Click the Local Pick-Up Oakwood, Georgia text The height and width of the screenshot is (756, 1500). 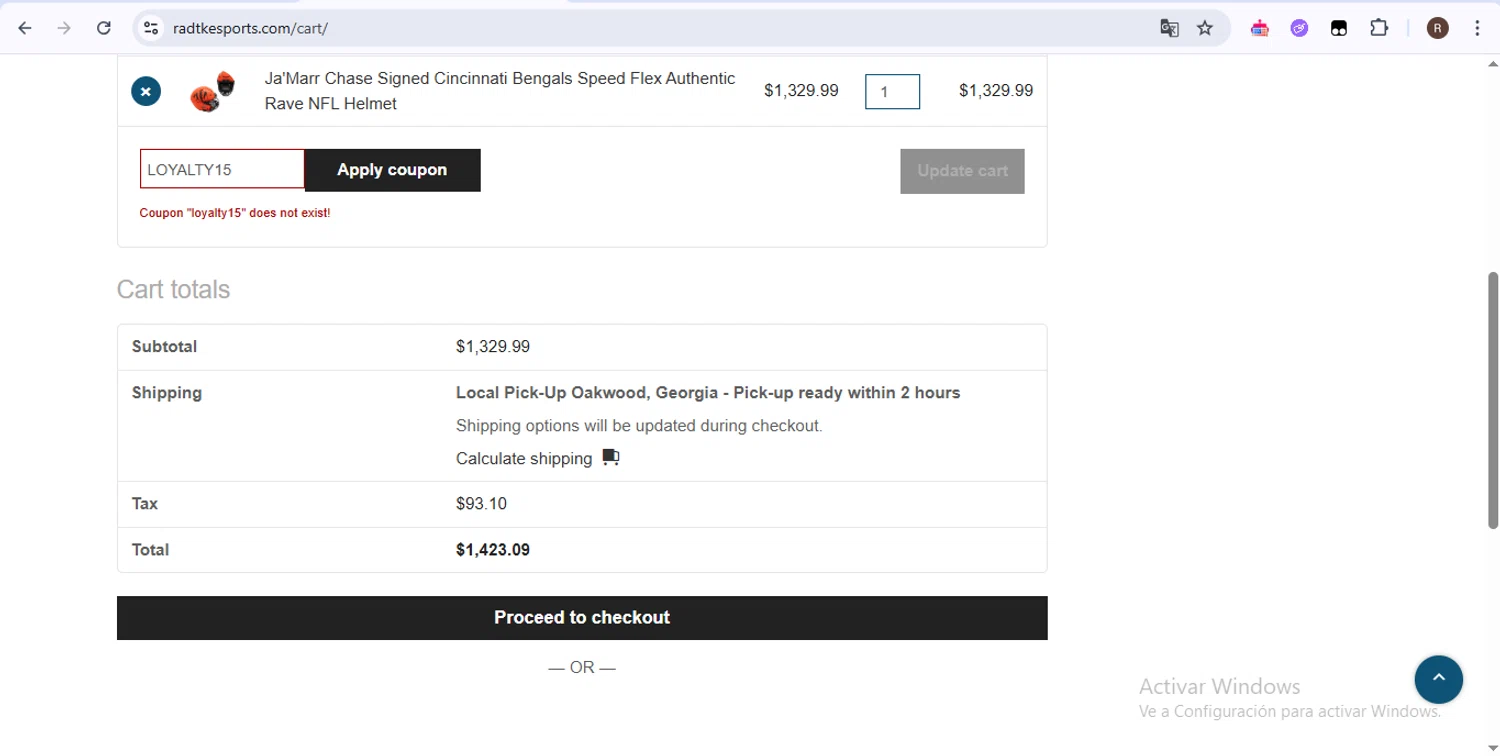click(708, 393)
